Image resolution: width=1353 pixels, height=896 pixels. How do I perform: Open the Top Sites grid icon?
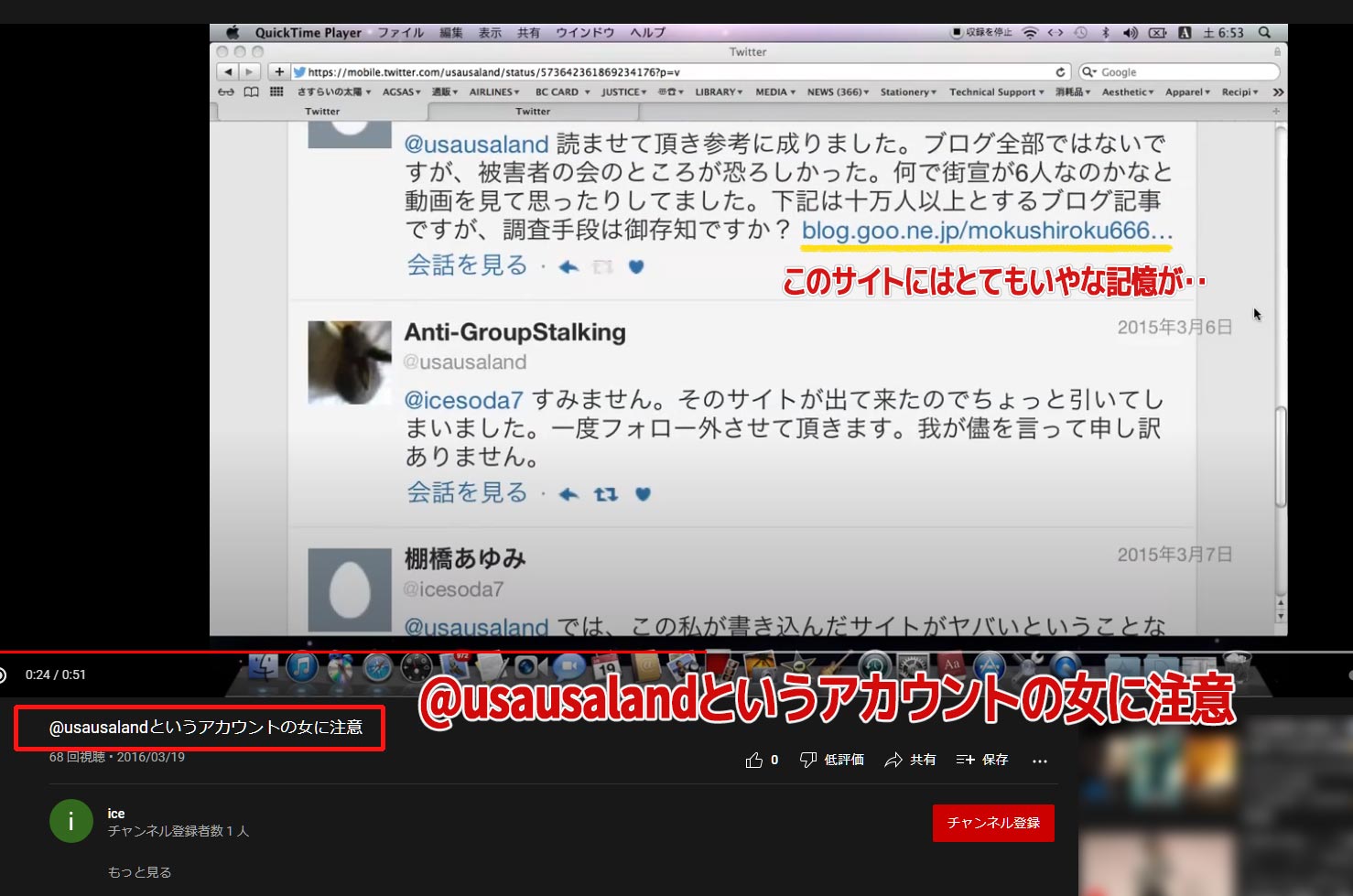pos(276,92)
